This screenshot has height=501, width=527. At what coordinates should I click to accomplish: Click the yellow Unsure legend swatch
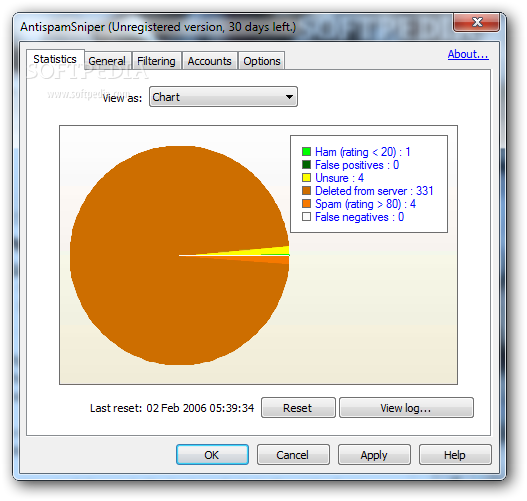pos(306,177)
